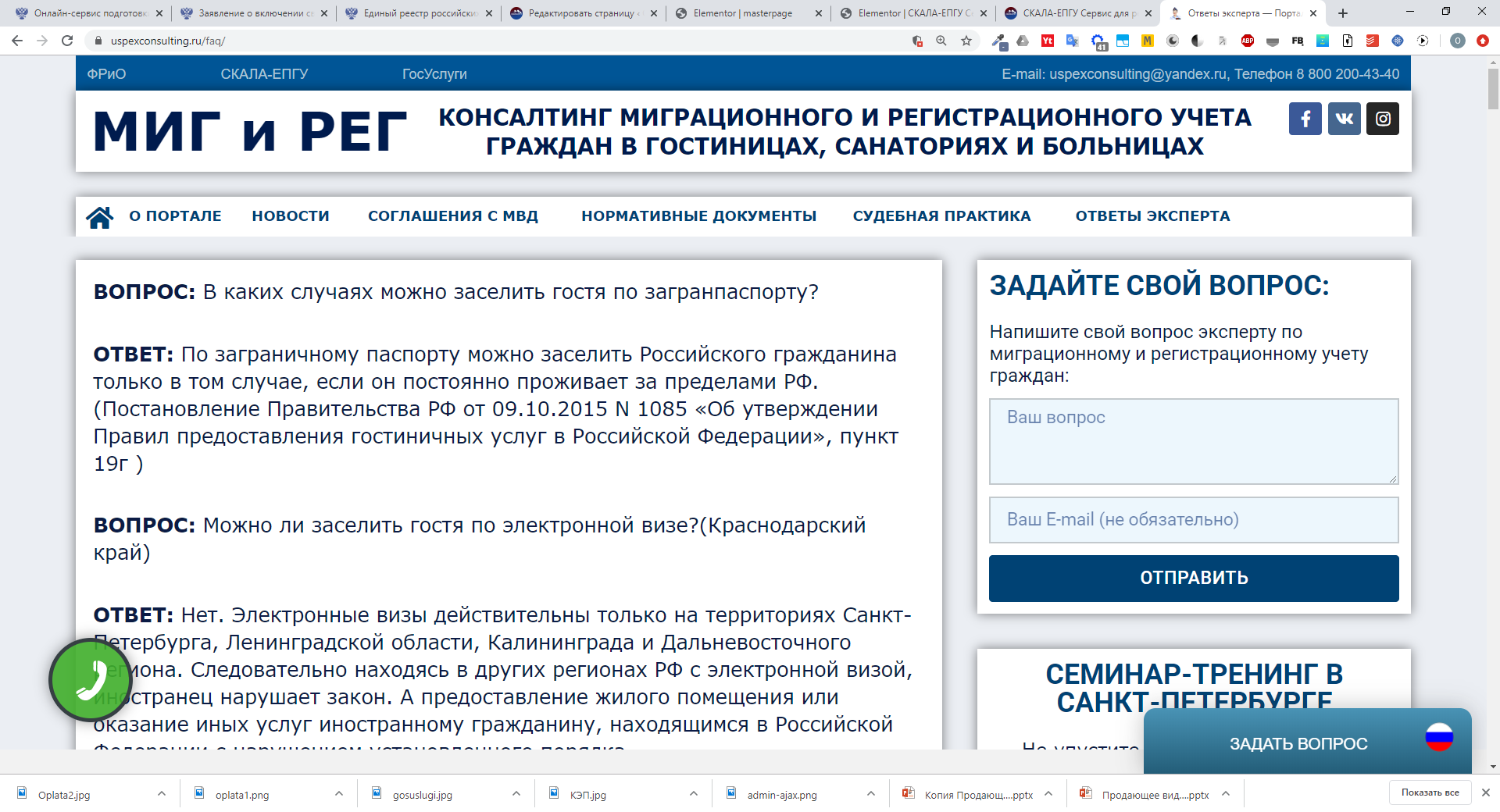Close the downloads bar
Viewport: 1500px width, 812px height.
click(1486, 792)
